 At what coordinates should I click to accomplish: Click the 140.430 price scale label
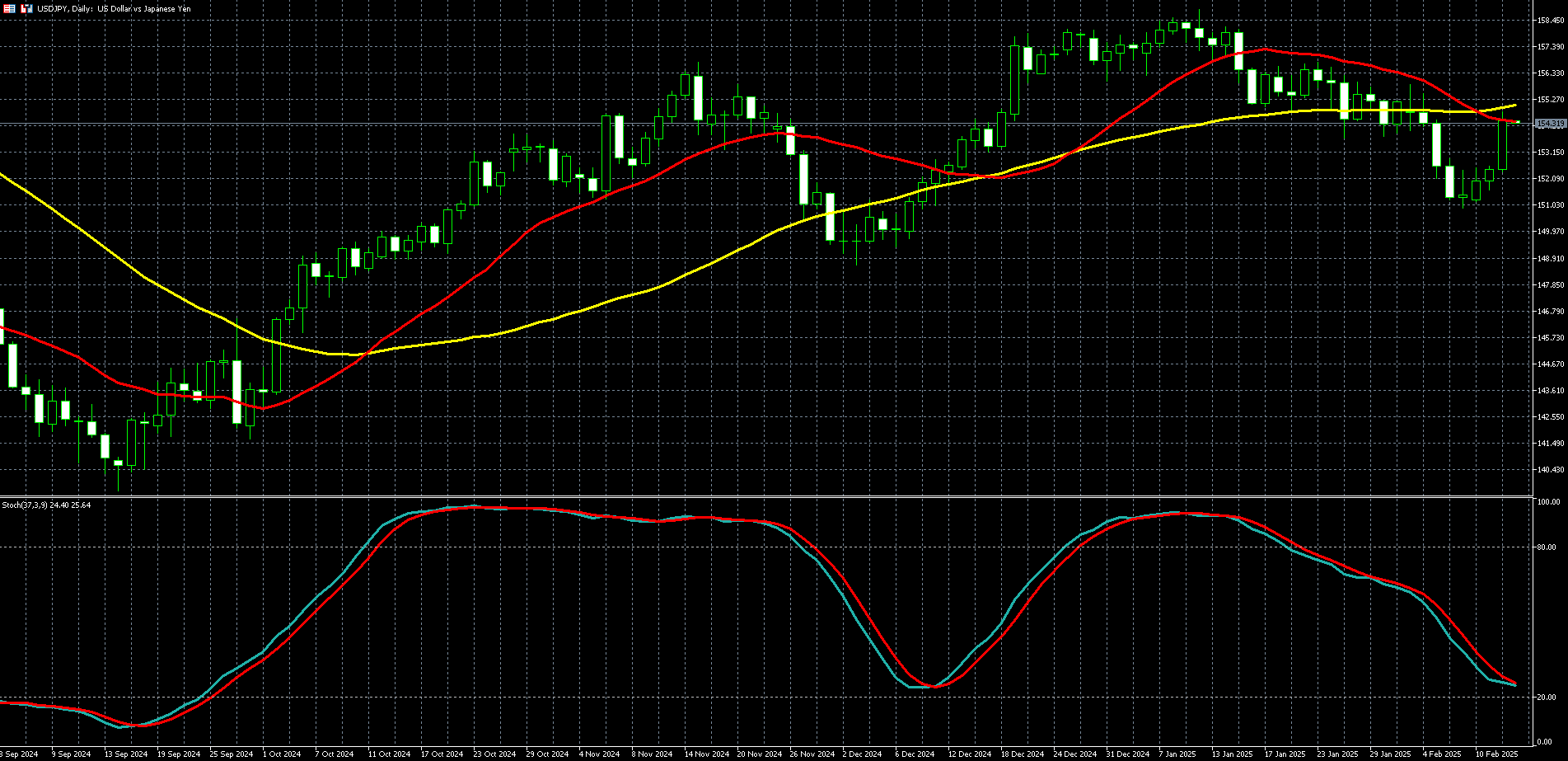pyautogui.click(x=1551, y=470)
